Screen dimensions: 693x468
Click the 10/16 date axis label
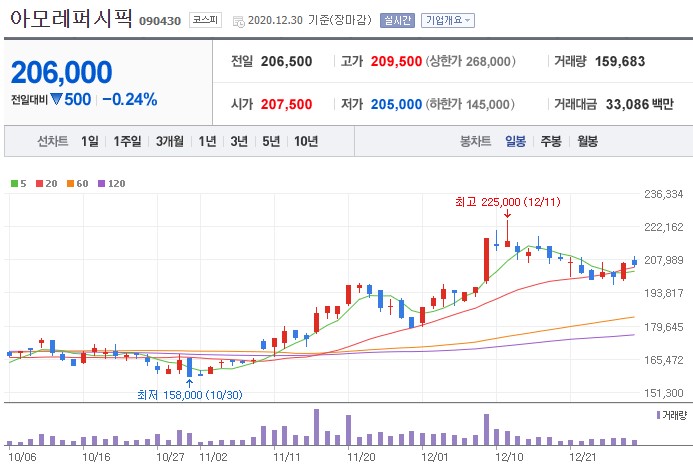tap(96, 457)
